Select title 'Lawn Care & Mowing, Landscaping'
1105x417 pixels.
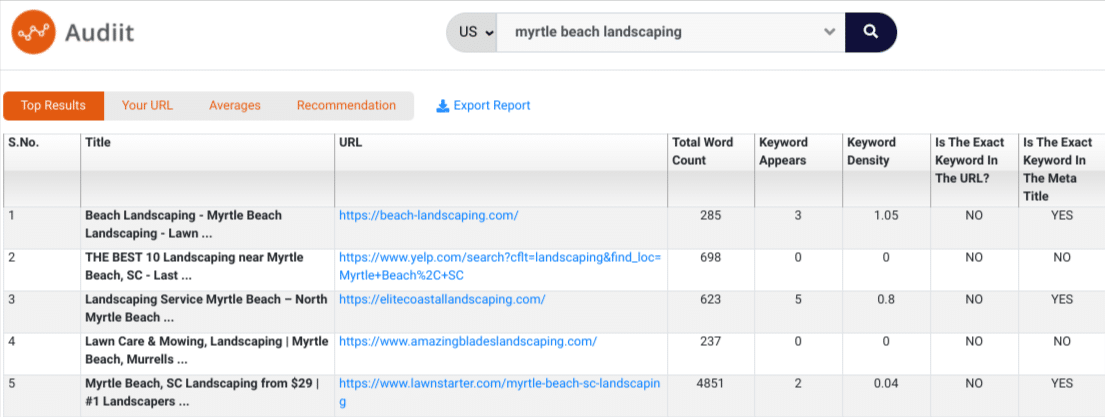pos(206,350)
